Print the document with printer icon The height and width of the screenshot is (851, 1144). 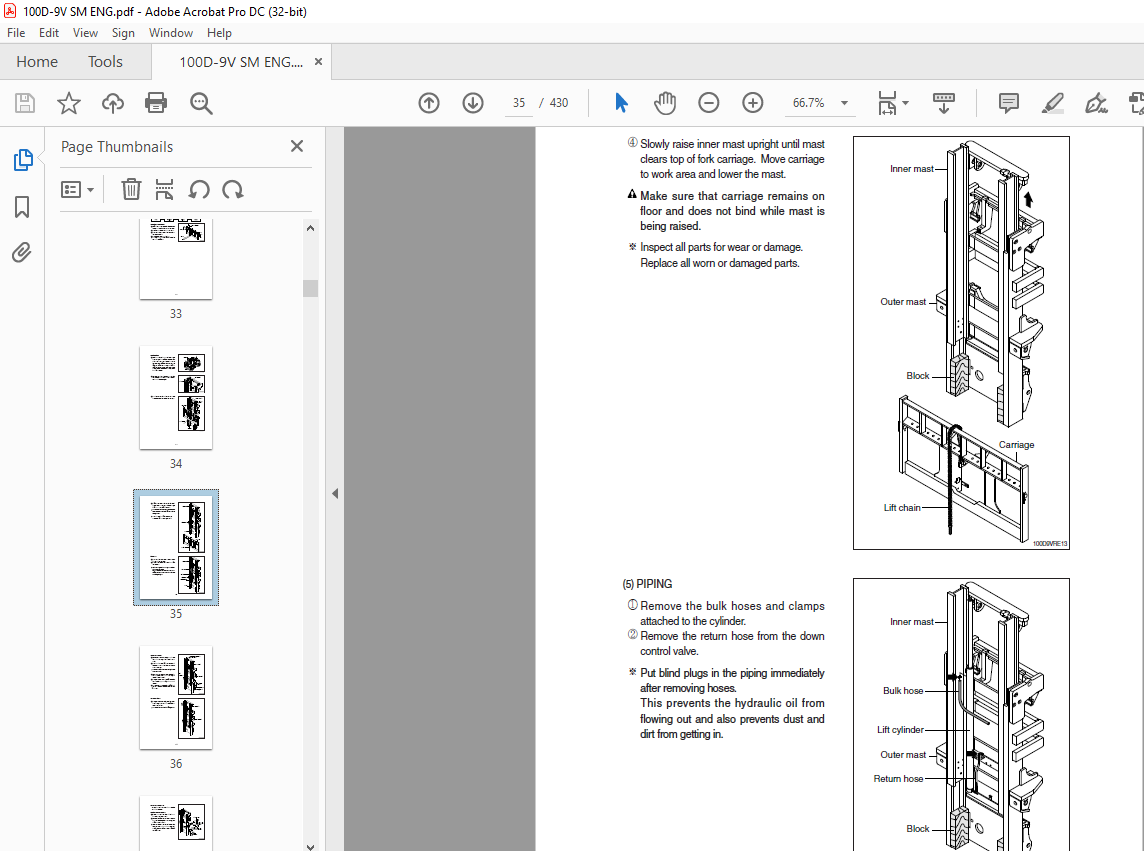pos(156,103)
